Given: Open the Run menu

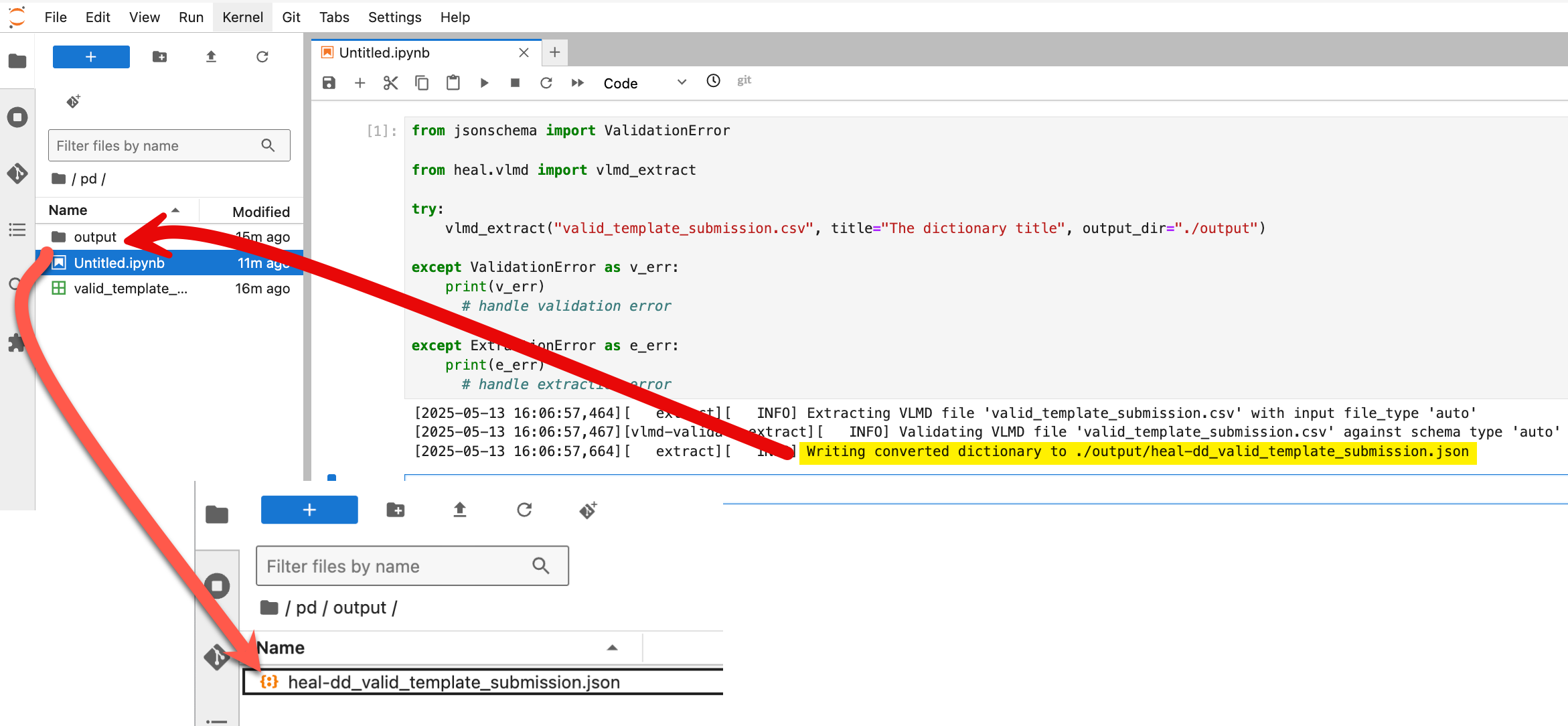Looking at the screenshot, I should point(191,17).
